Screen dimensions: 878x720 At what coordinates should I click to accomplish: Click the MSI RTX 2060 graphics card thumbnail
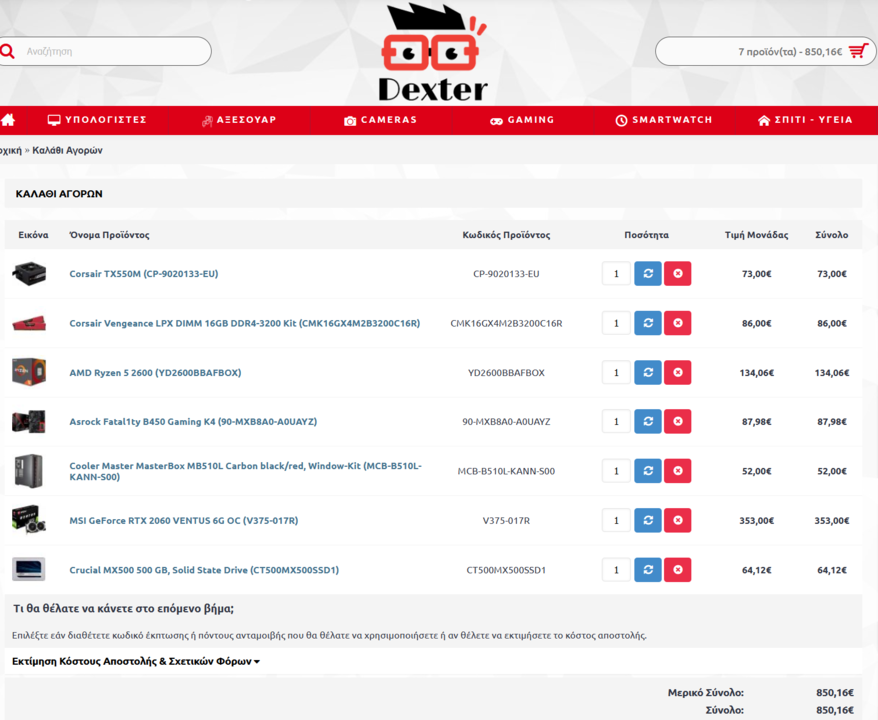pos(29,520)
